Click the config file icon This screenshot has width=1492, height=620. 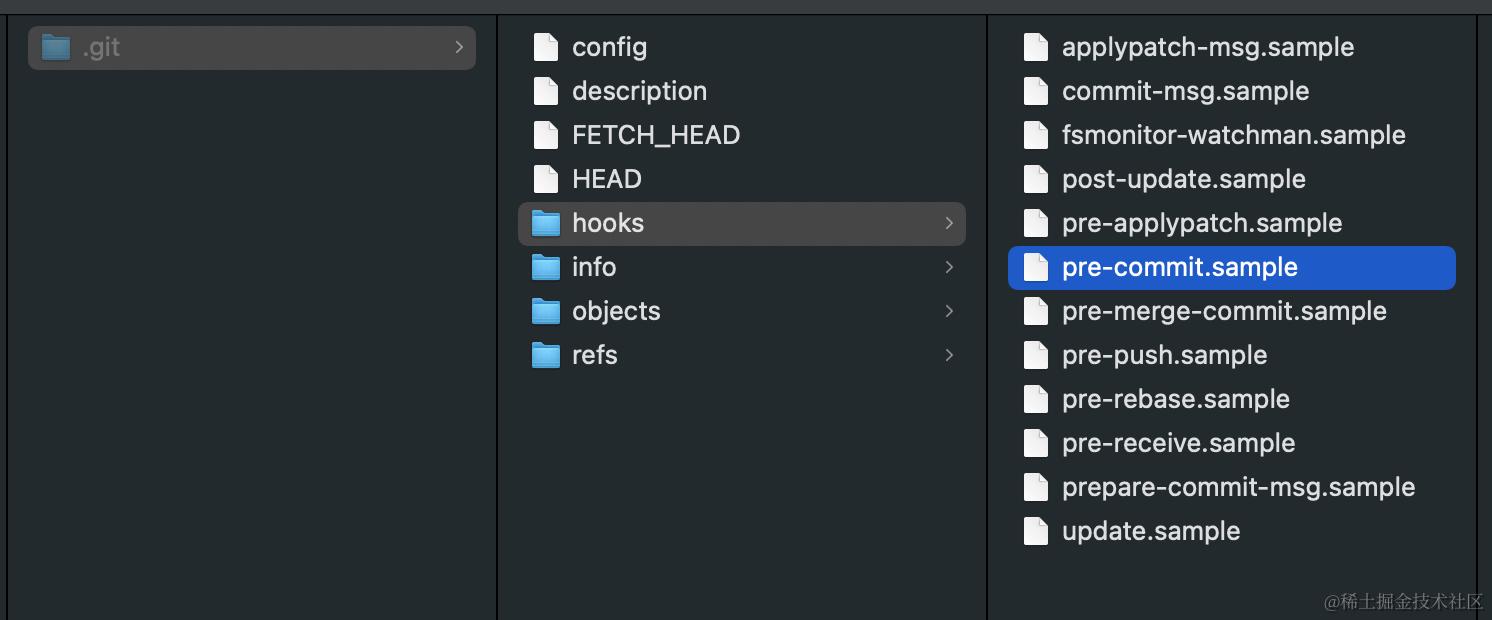pos(546,47)
